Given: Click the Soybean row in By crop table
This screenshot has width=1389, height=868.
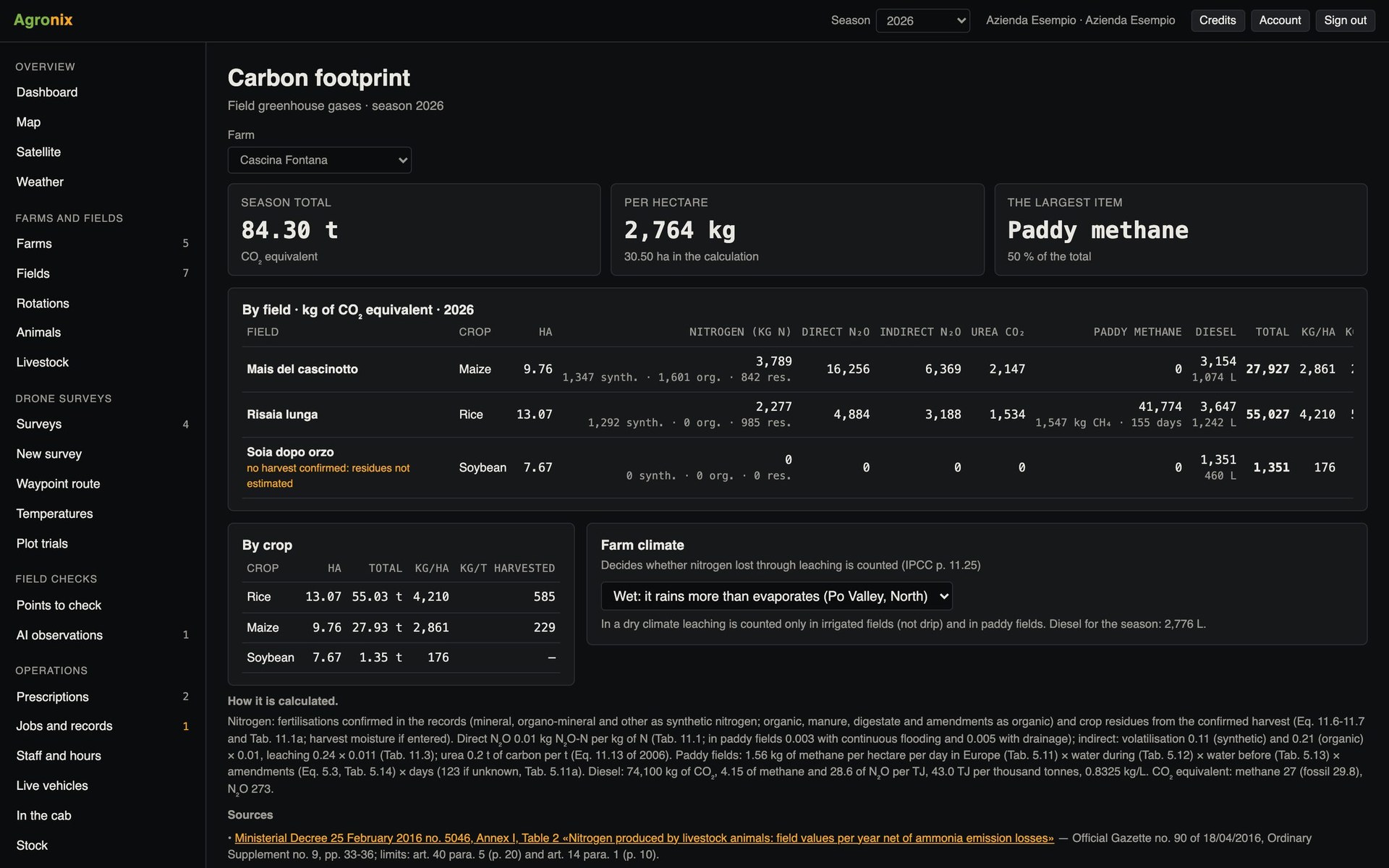Looking at the screenshot, I should (x=401, y=658).
